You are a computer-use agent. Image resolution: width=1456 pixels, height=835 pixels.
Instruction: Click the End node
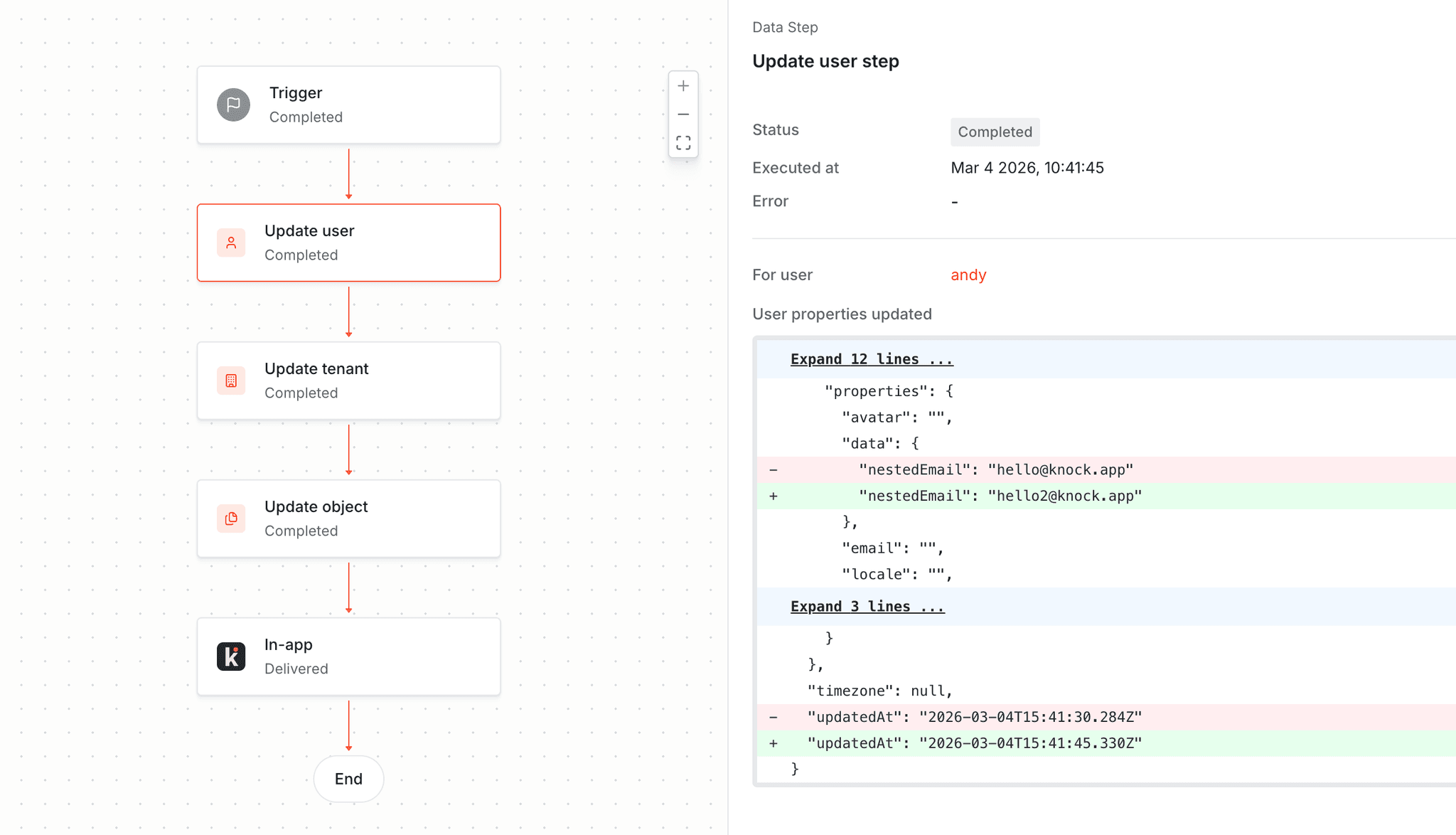[348, 779]
